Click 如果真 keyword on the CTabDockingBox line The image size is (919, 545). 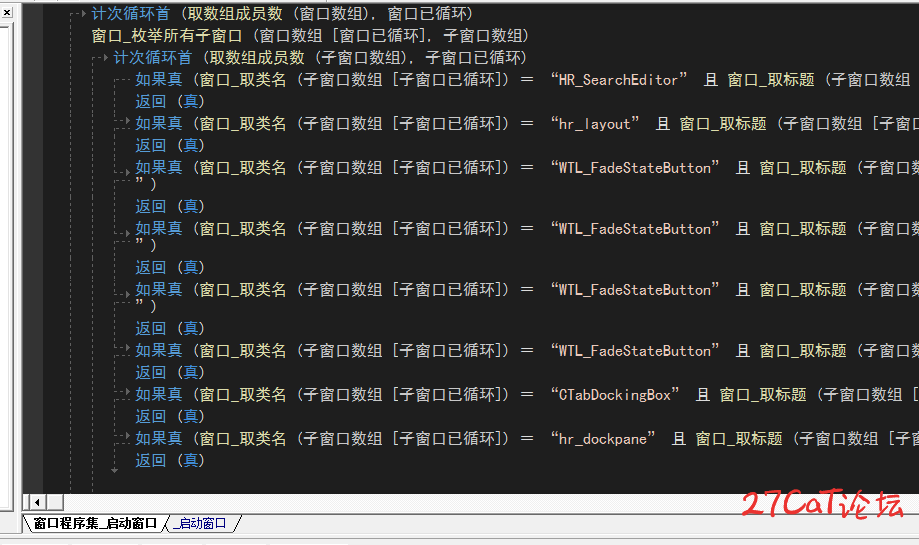(x=159, y=394)
